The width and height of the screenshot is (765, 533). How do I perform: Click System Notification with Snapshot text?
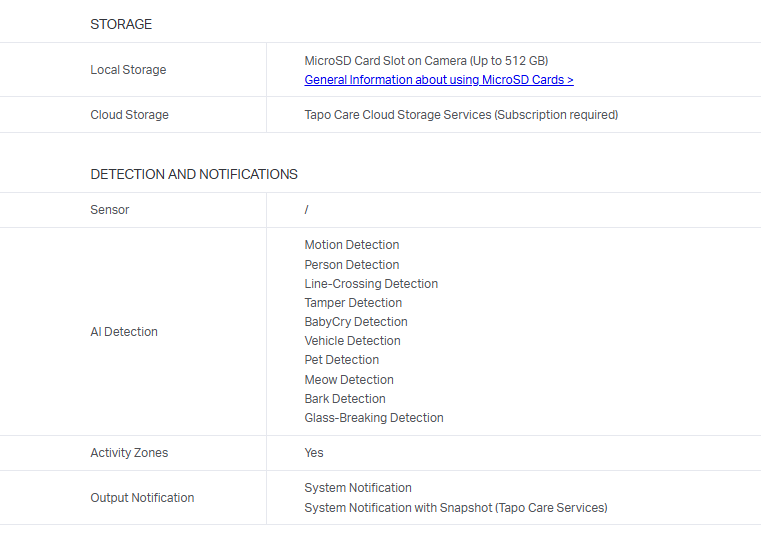click(x=455, y=508)
